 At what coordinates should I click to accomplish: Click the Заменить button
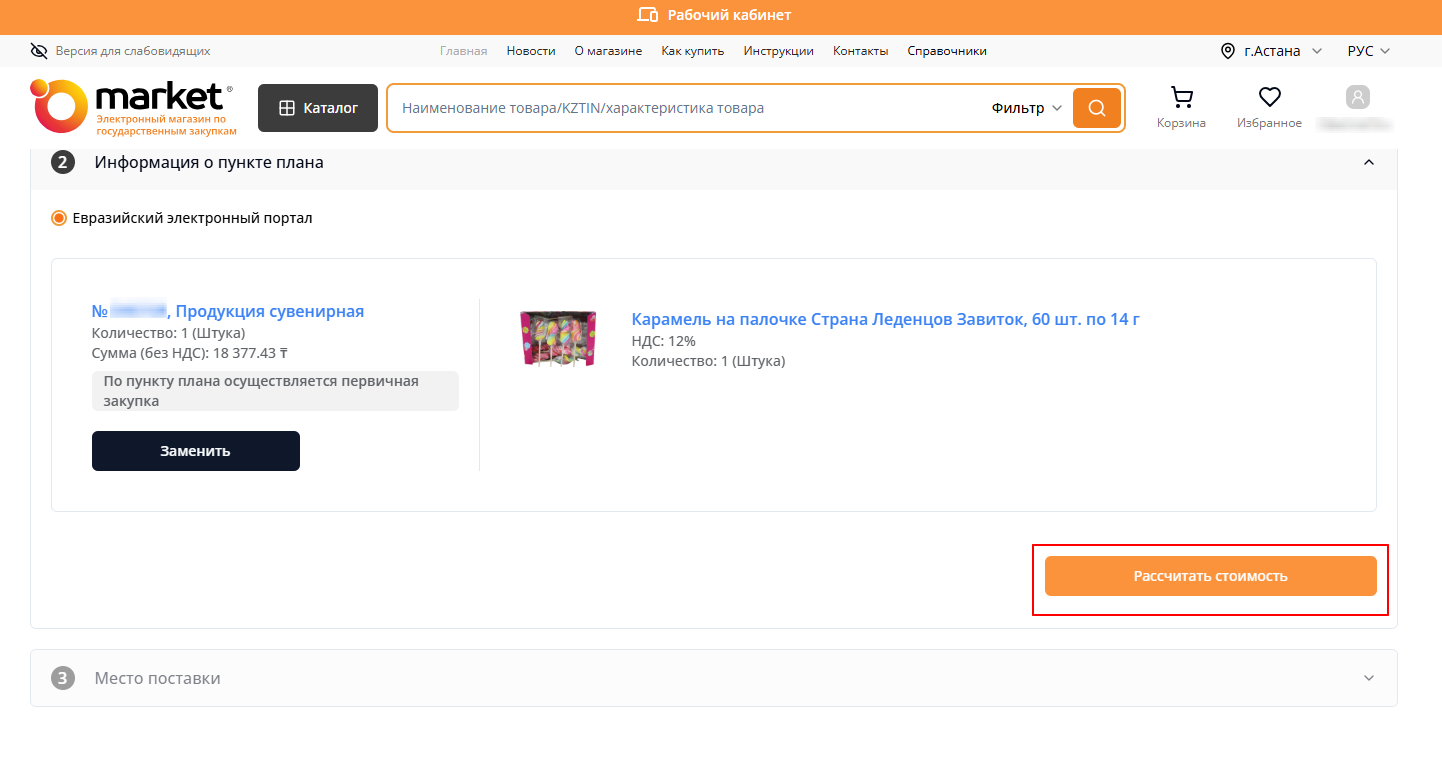(x=195, y=451)
